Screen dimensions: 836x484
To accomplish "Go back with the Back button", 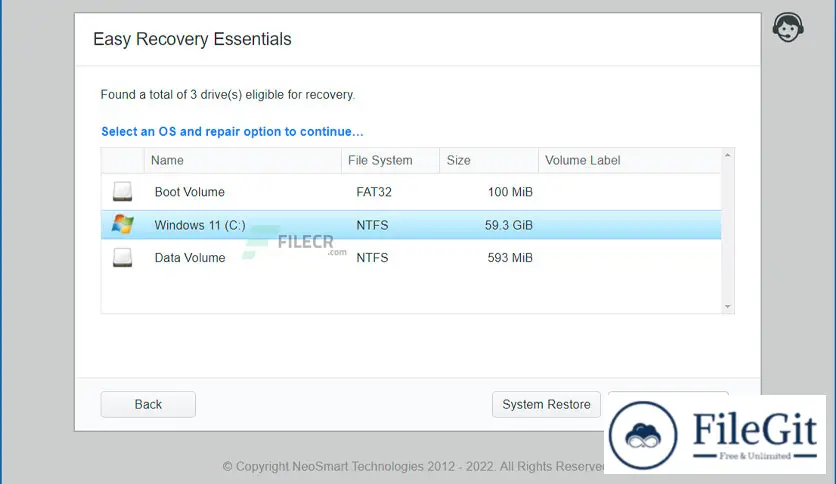I will [148, 405].
